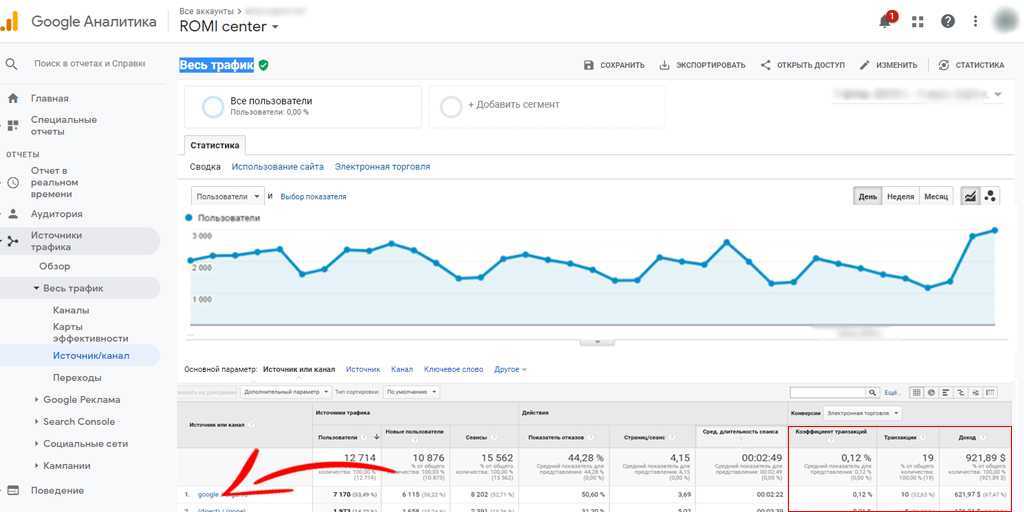Select the Month (Месяц) interval toggle
Screen dimensions: 1024x512
[x=935, y=196]
